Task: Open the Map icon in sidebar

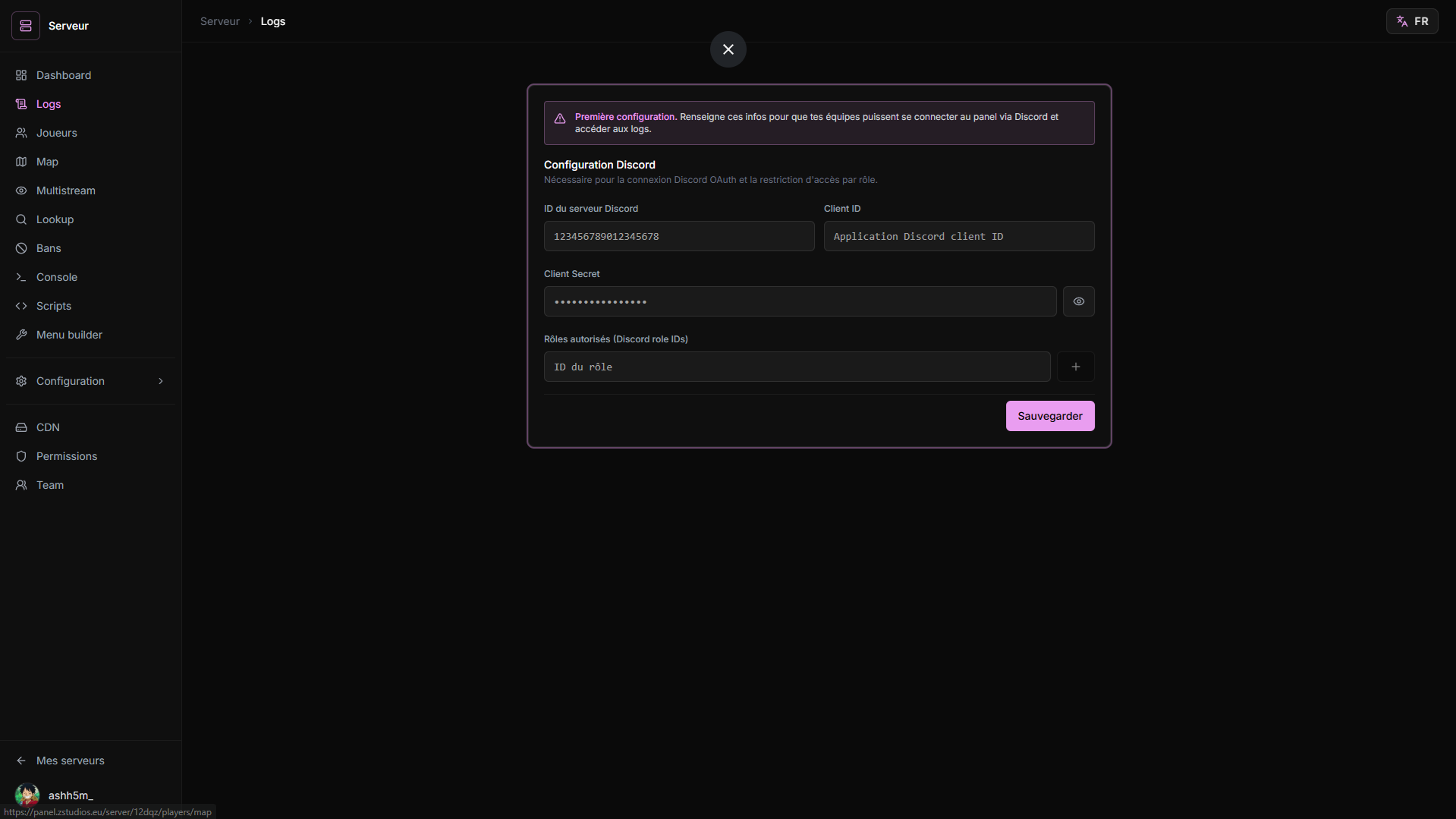Action: (21, 162)
